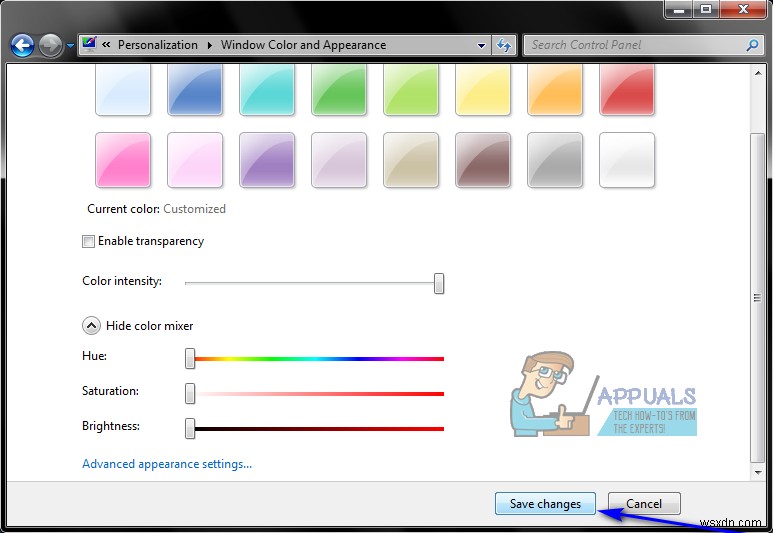Pick the tan beige color swatch
This screenshot has height=533, width=773.
411,160
